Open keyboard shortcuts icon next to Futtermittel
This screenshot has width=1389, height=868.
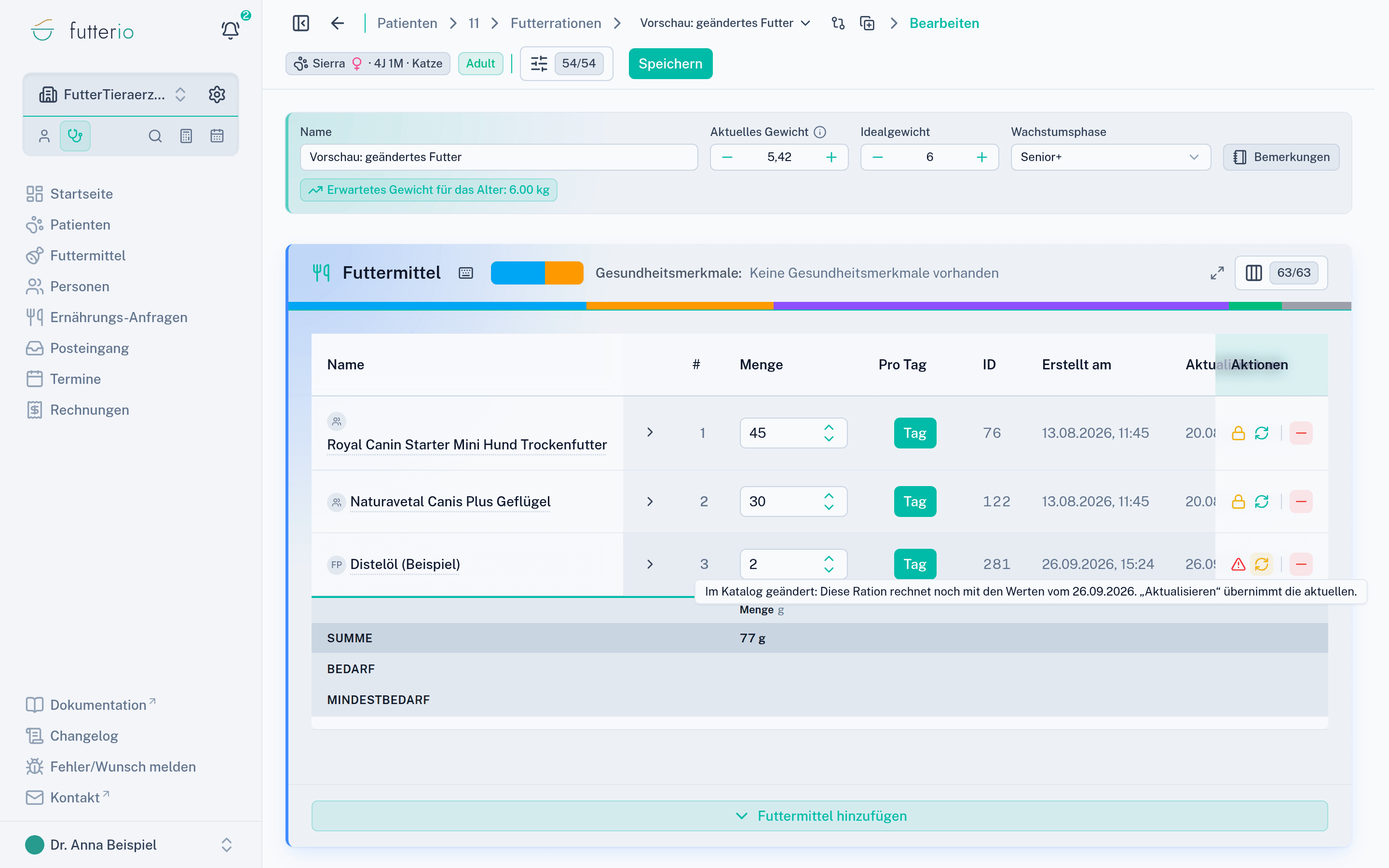[x=465, y=272]
